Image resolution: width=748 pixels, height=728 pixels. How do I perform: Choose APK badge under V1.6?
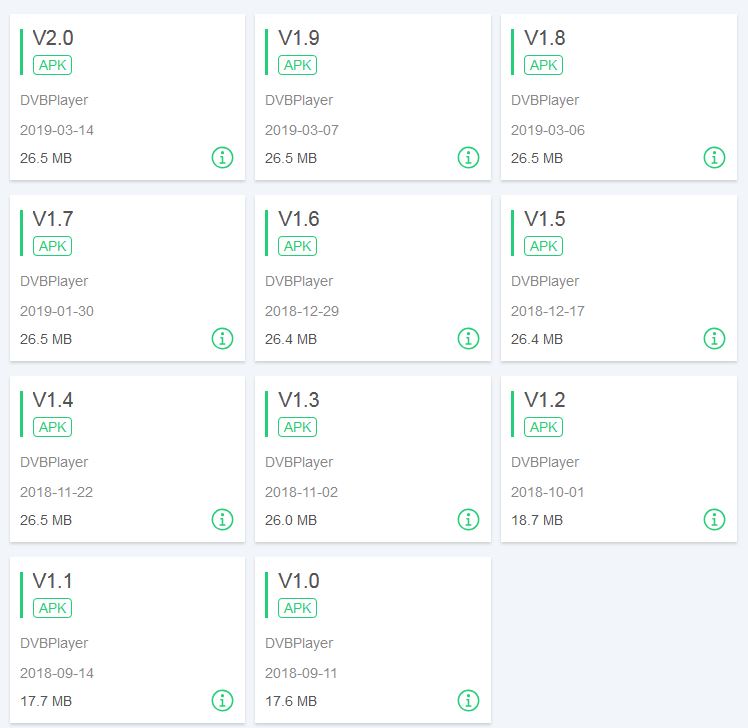pos(298,246)
